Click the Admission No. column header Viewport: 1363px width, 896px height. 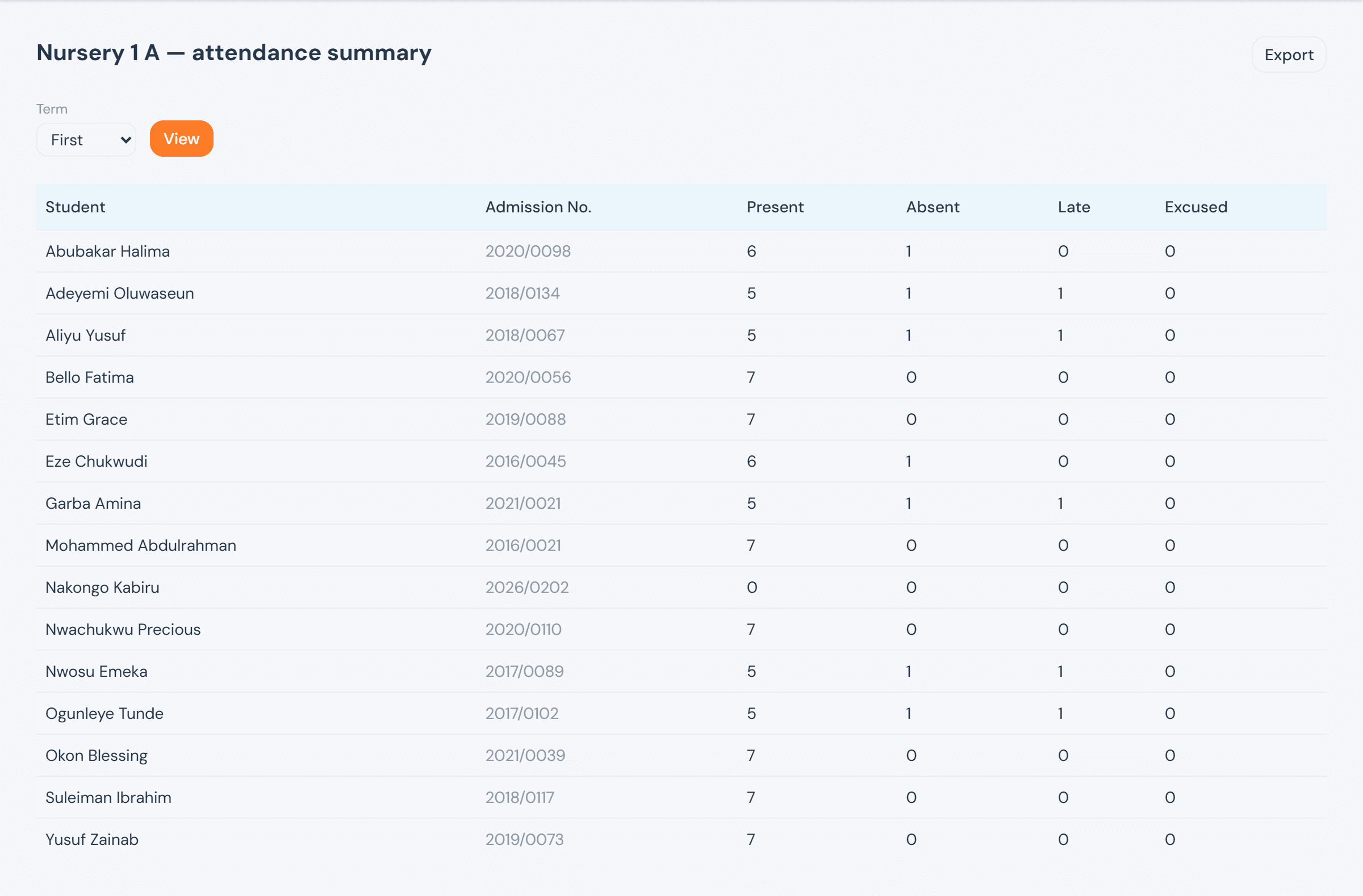tap(538, 207)
